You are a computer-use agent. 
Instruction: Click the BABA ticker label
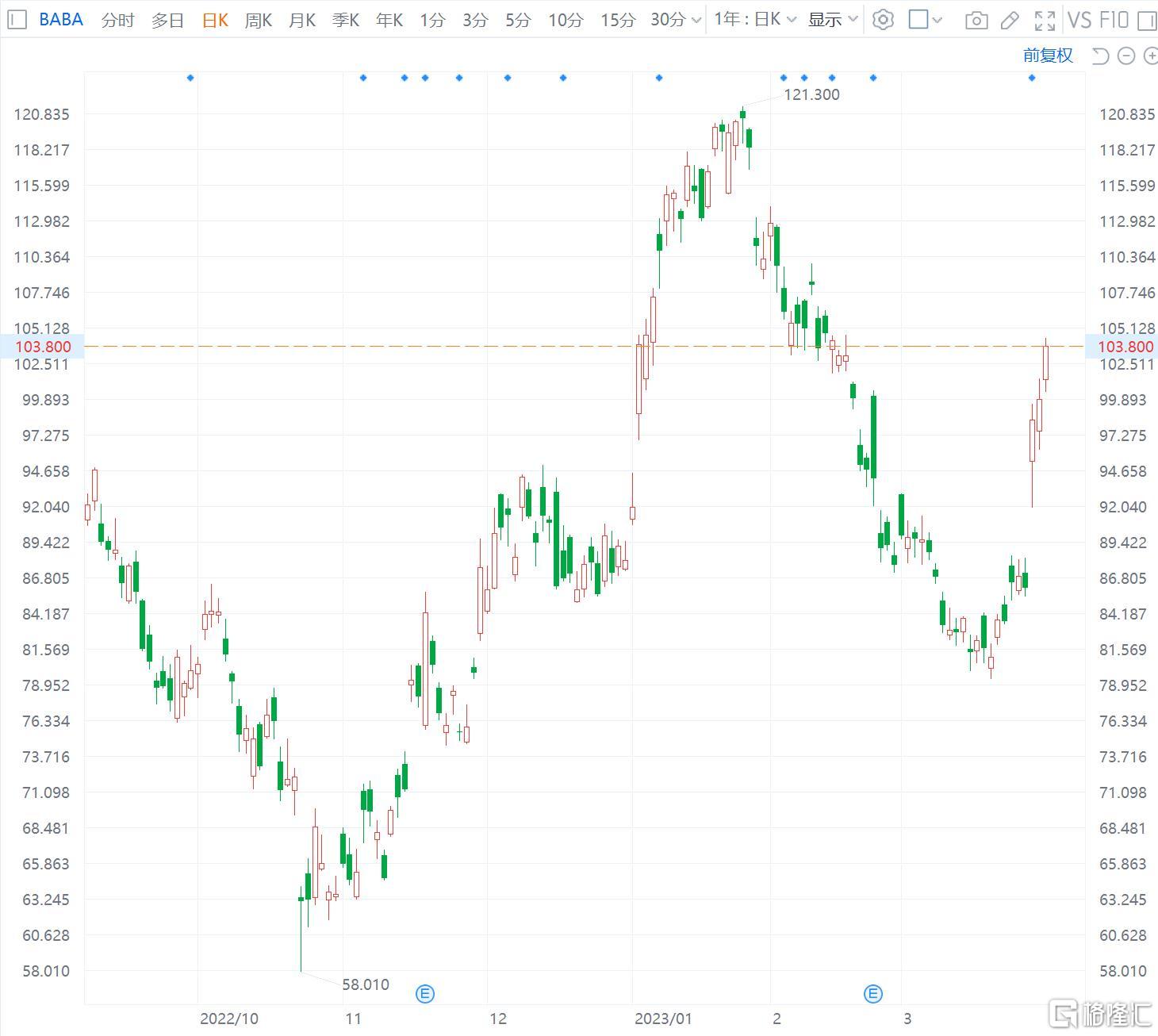pyautogui.click(x=61, y=20)
